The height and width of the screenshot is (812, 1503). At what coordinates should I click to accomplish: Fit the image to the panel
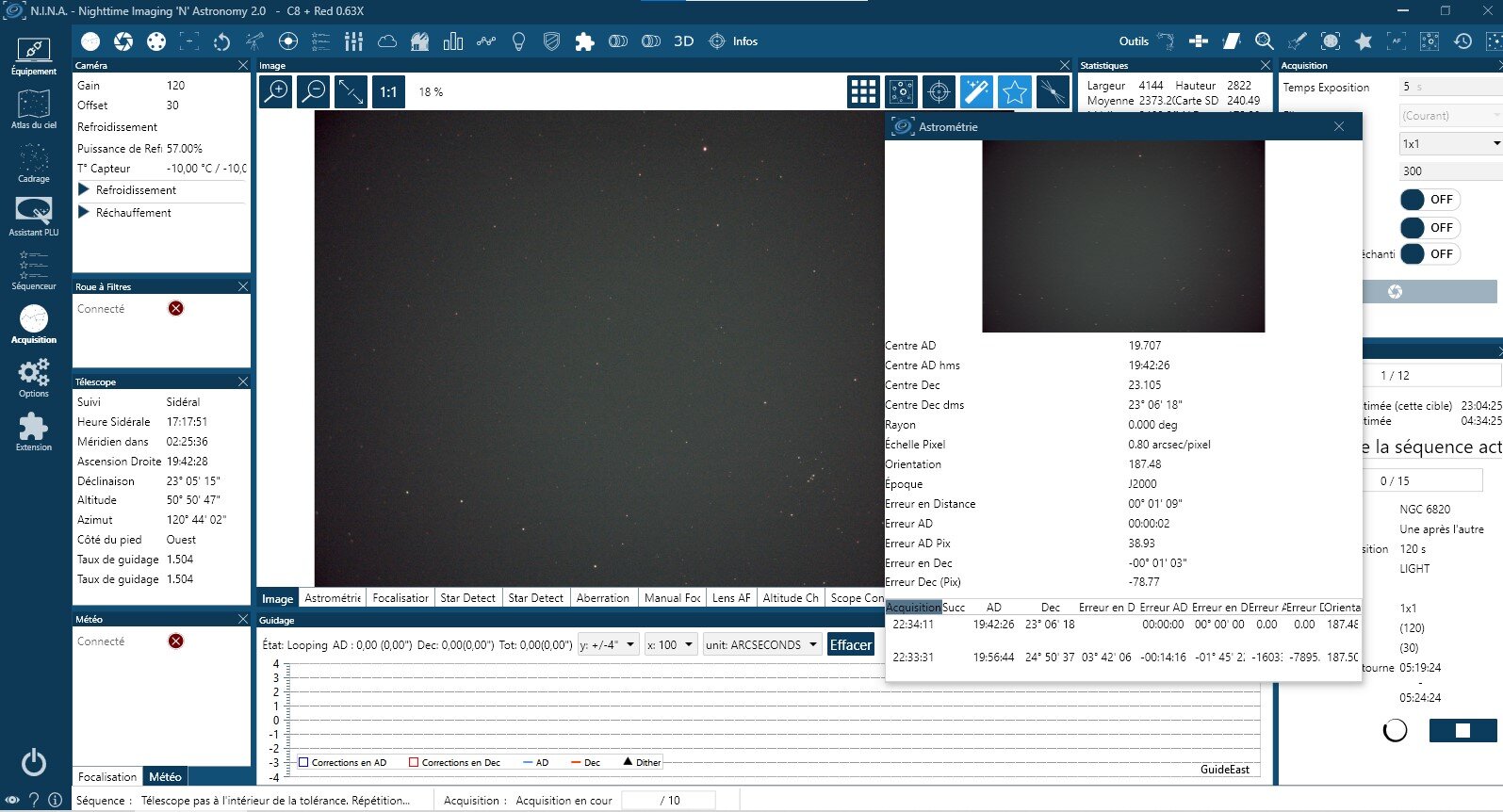pyautogui.click(x=351, y=91)
